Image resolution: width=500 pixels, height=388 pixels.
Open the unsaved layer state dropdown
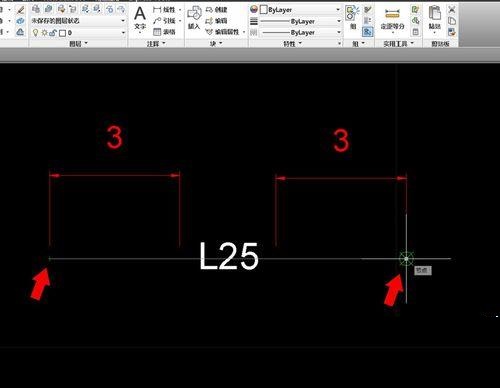pyautogui.click(x=78, y=21)
